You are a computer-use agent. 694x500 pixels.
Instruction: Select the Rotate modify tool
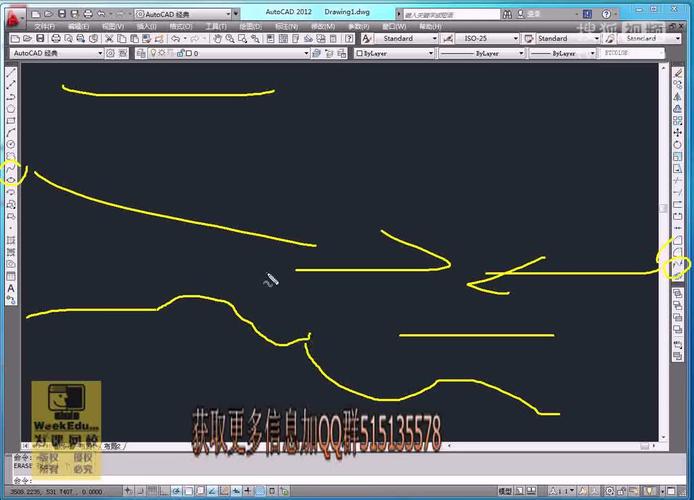[x=678, y=145]
